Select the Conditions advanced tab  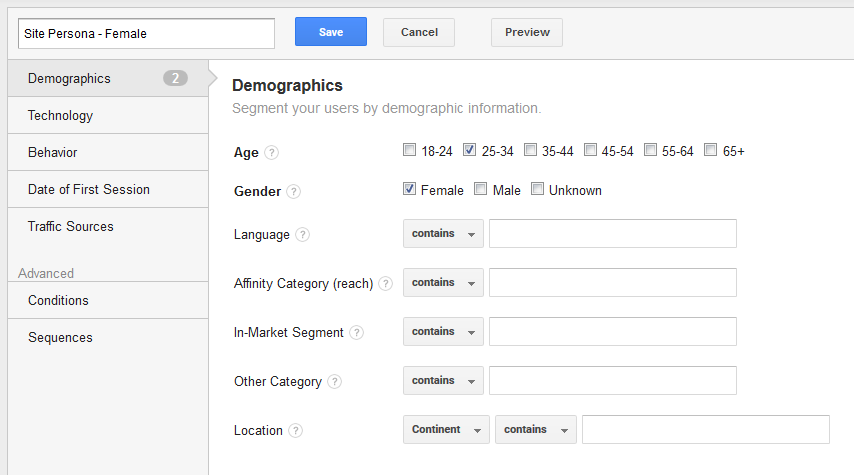[108, 301]
